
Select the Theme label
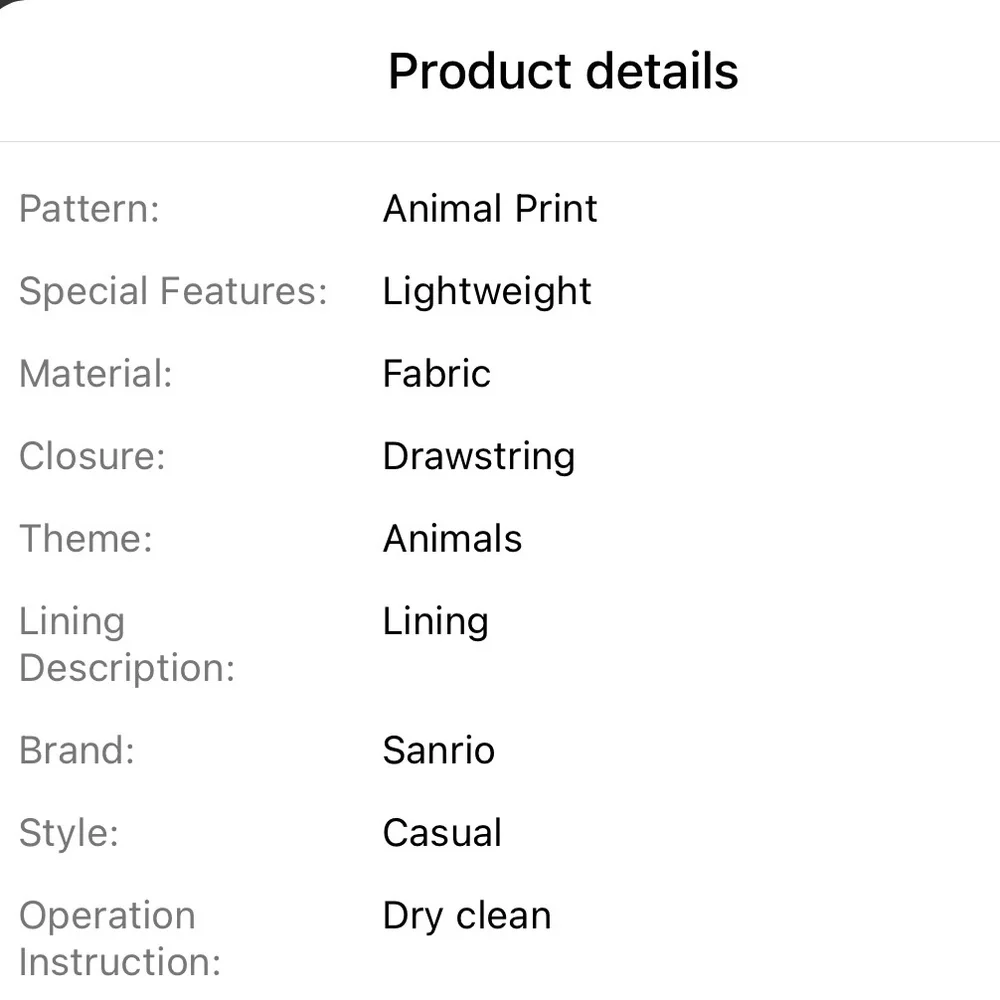coord(86,538)
